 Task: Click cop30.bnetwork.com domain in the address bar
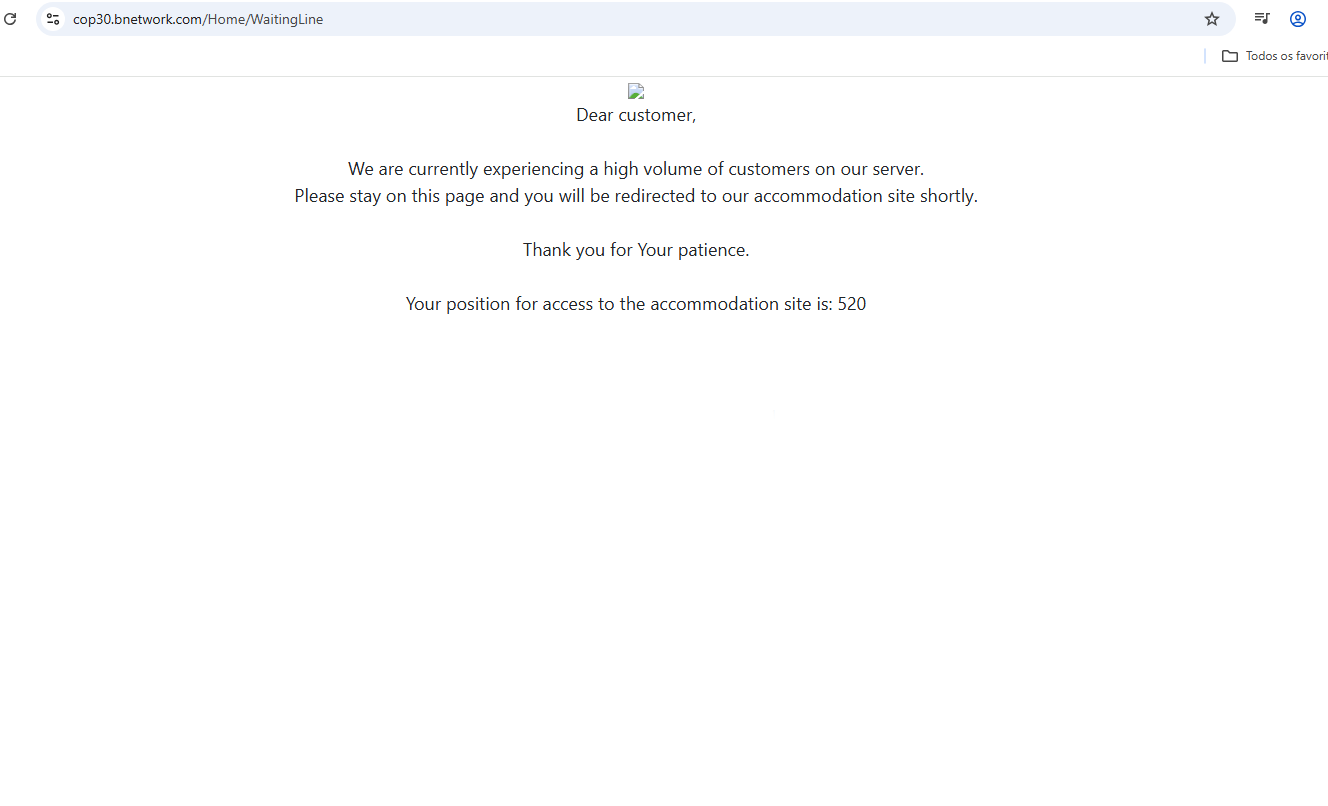(138, 19)
